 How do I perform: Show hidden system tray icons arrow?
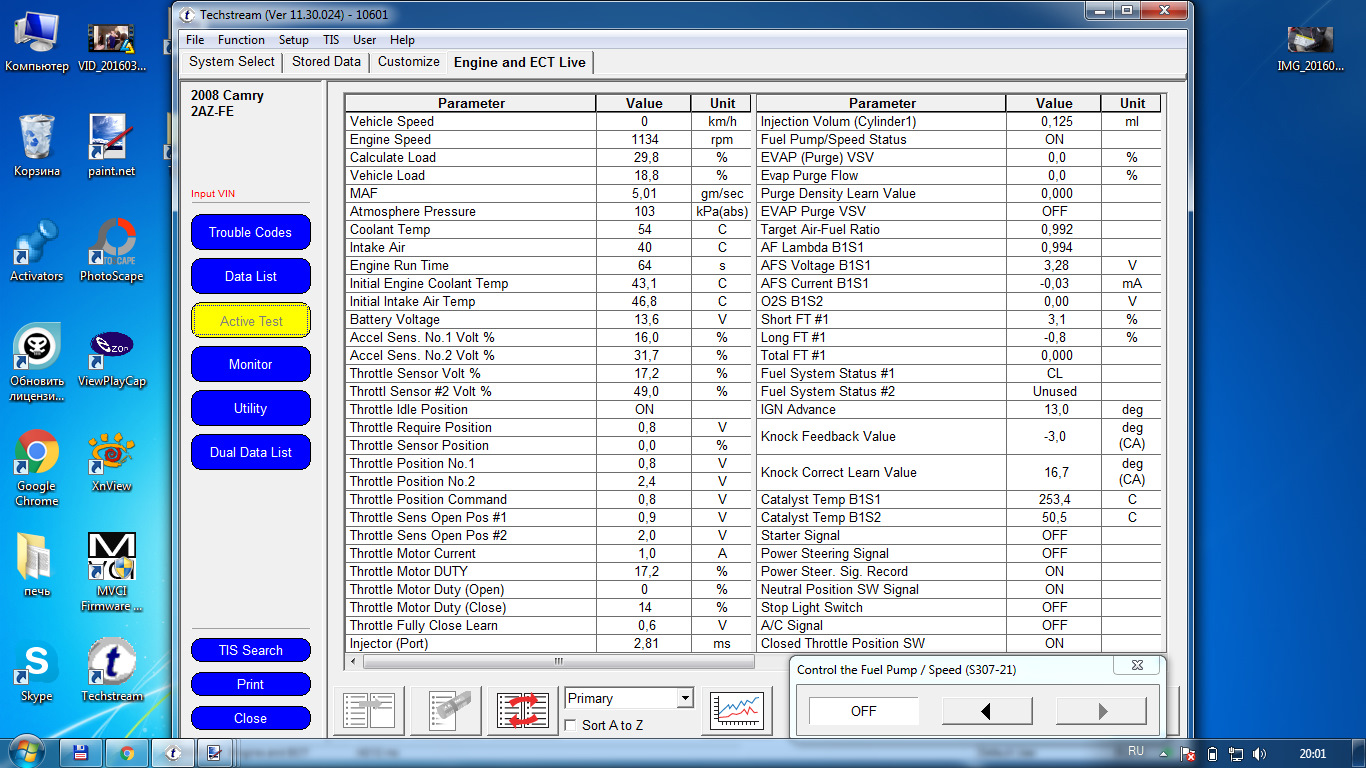[1165, 754]
